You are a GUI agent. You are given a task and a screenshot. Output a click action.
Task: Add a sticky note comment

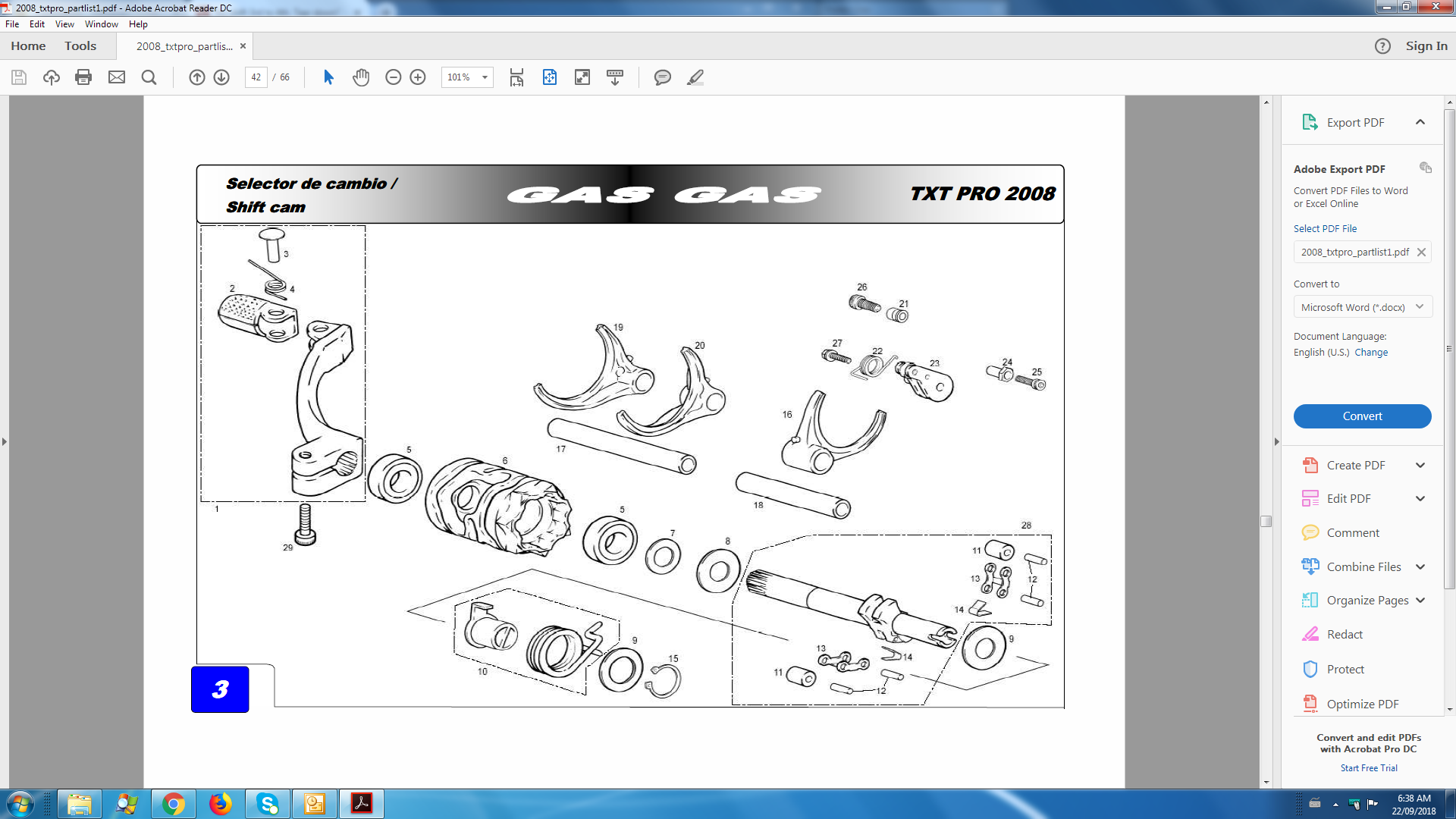pyautogui.click(x=662, y=77)
